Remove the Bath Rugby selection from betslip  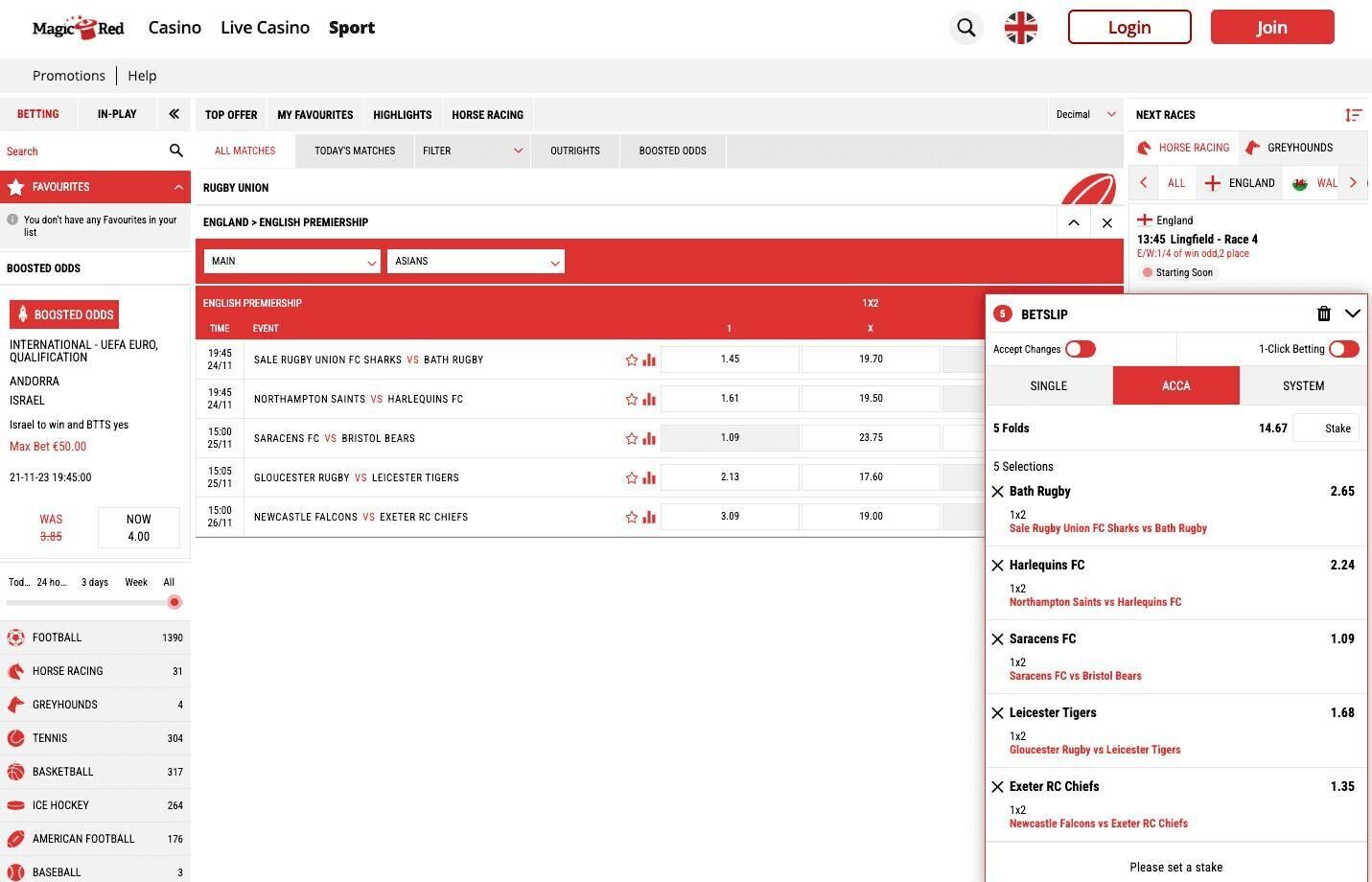coord(998,492)
